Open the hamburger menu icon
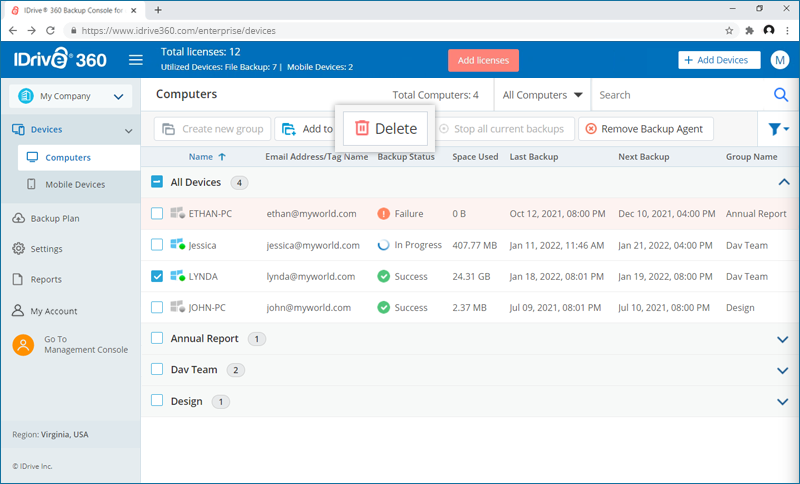The image size is (800, 484). (136, 60)
